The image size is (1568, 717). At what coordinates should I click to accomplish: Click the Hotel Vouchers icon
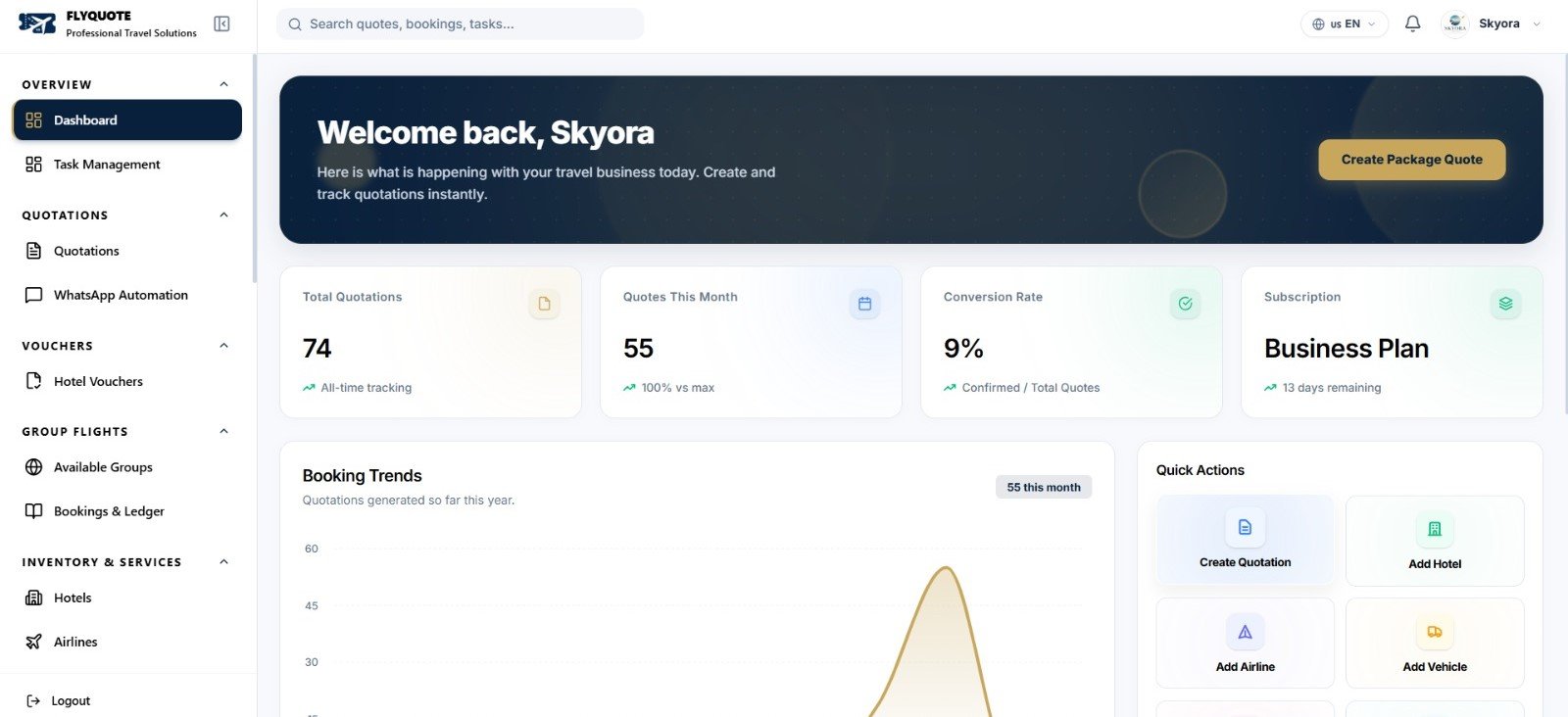tap(33, 381)
